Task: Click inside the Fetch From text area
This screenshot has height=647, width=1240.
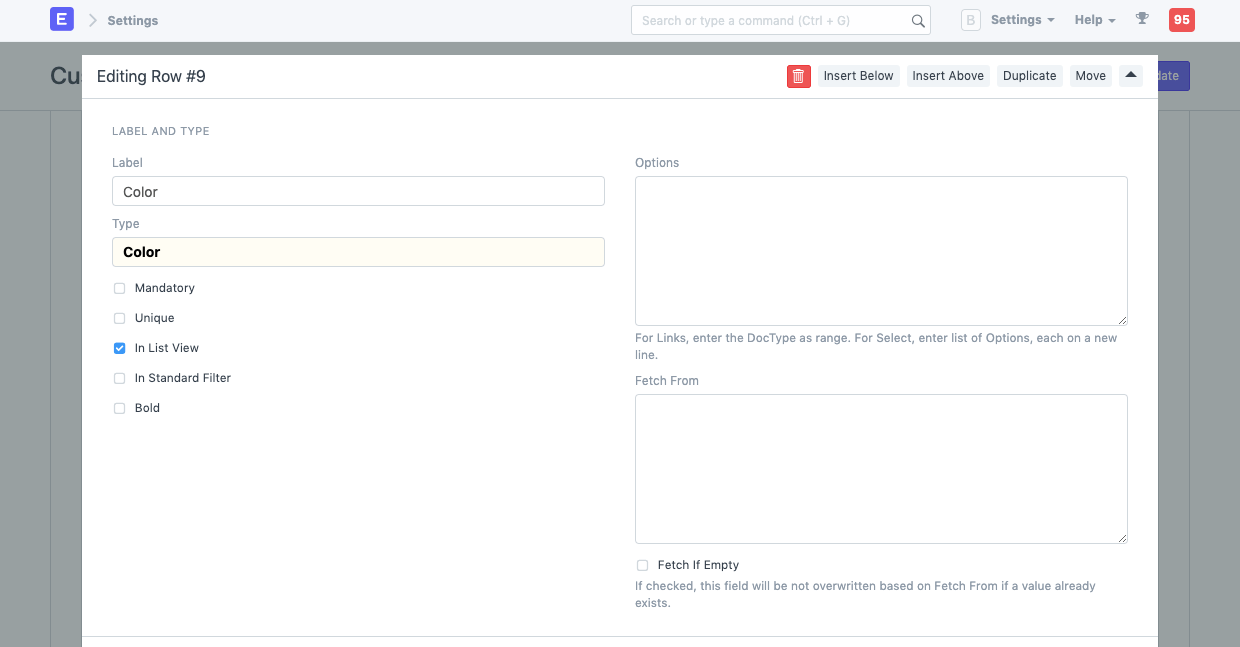Action: coord(881,468)
